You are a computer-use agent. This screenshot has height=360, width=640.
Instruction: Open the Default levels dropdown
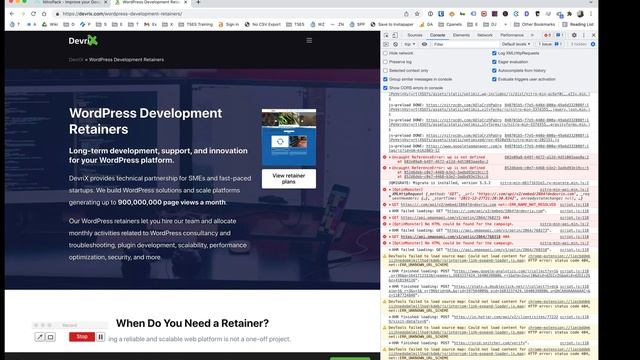click(516, 44)
